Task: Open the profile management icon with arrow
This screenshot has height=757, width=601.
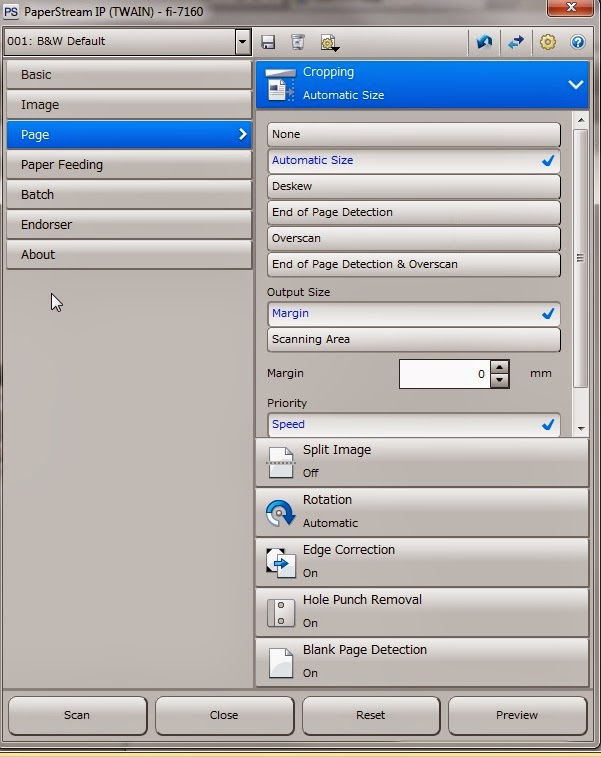Action: tap(330, 42)
